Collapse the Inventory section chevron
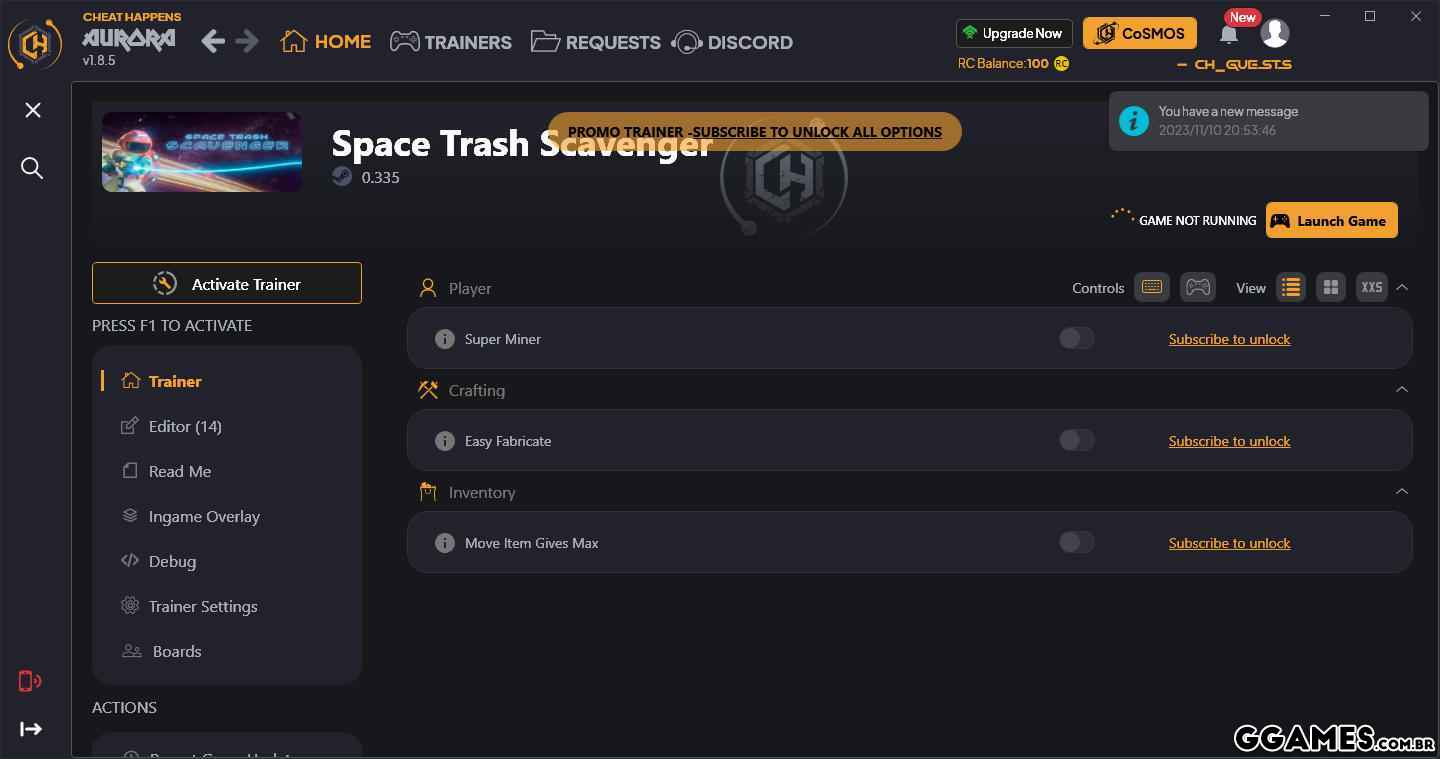This screenshot has height=759, width=1440. pos(1402,492)
